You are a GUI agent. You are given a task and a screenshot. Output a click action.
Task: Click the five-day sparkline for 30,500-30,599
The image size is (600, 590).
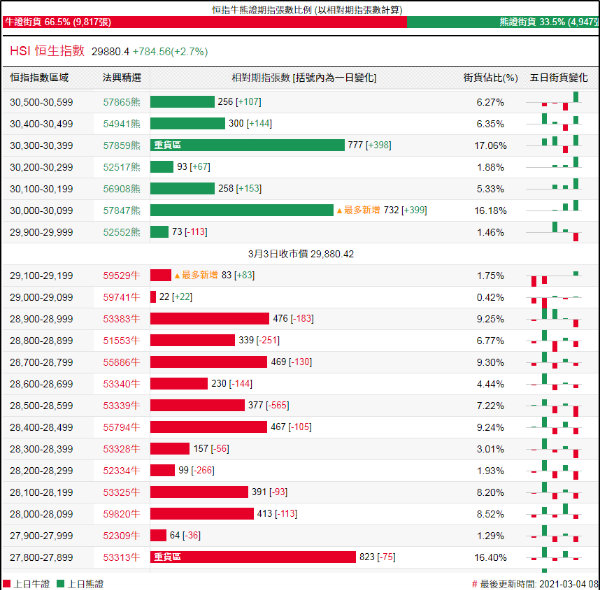[554, 101]
